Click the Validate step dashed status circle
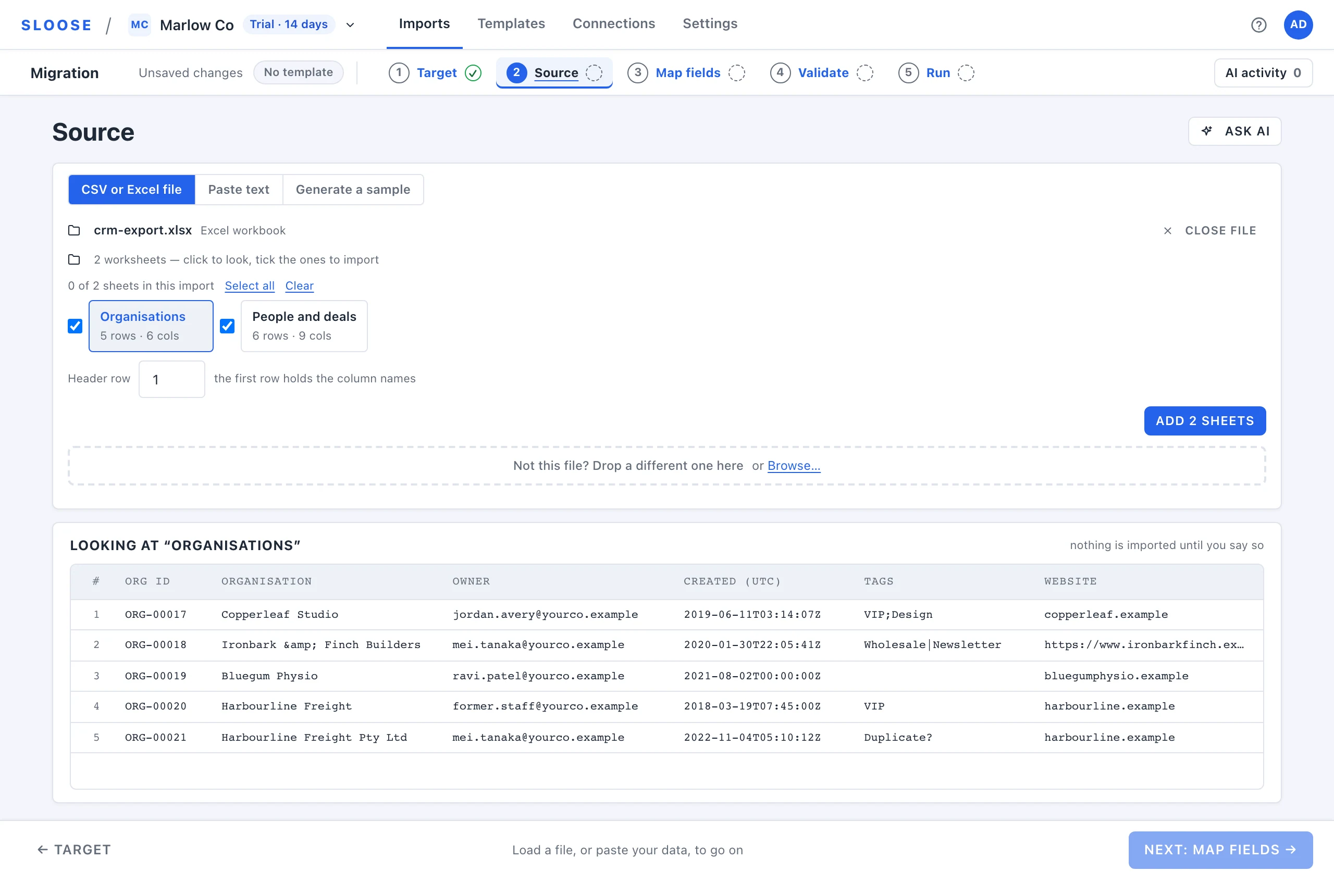This screenshot has width=1334, height=896. tap(865, 72)
